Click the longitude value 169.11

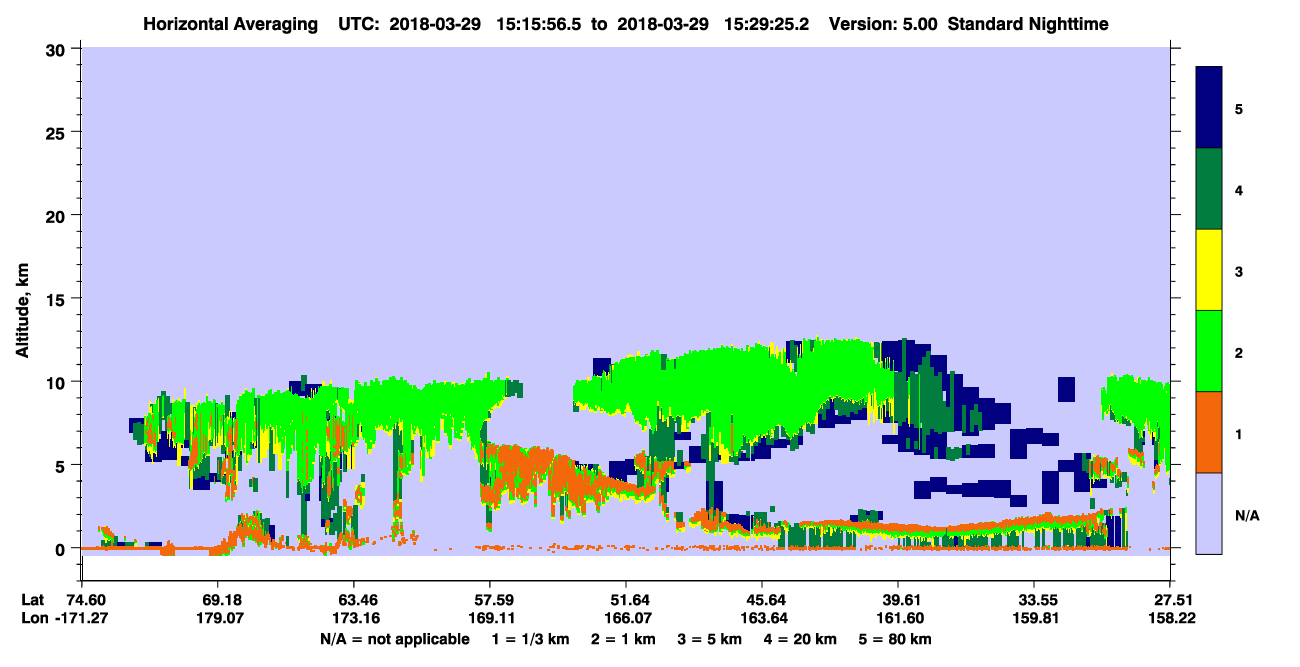pyautogui.click(x=489, y=618)
